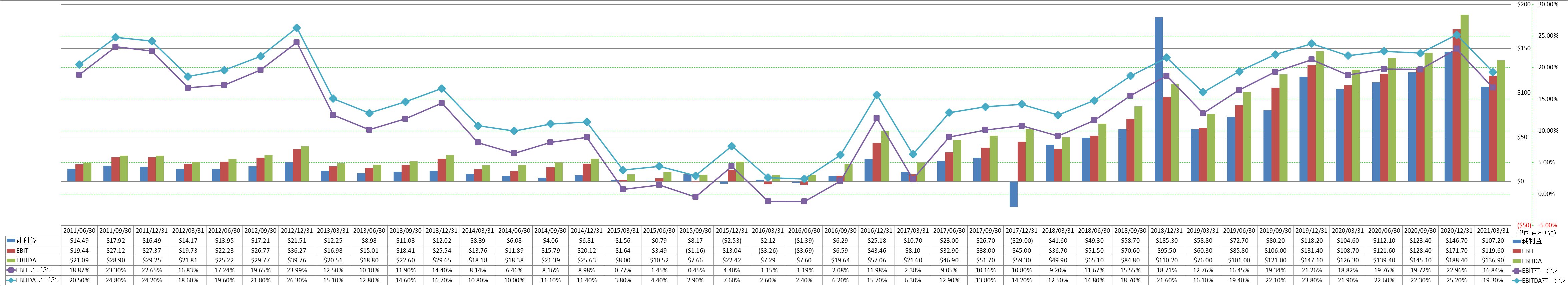Select the 2011/06/30 date column header
Screen dimensions: 1568x286
pyautogui.click(x=79, y=231)
